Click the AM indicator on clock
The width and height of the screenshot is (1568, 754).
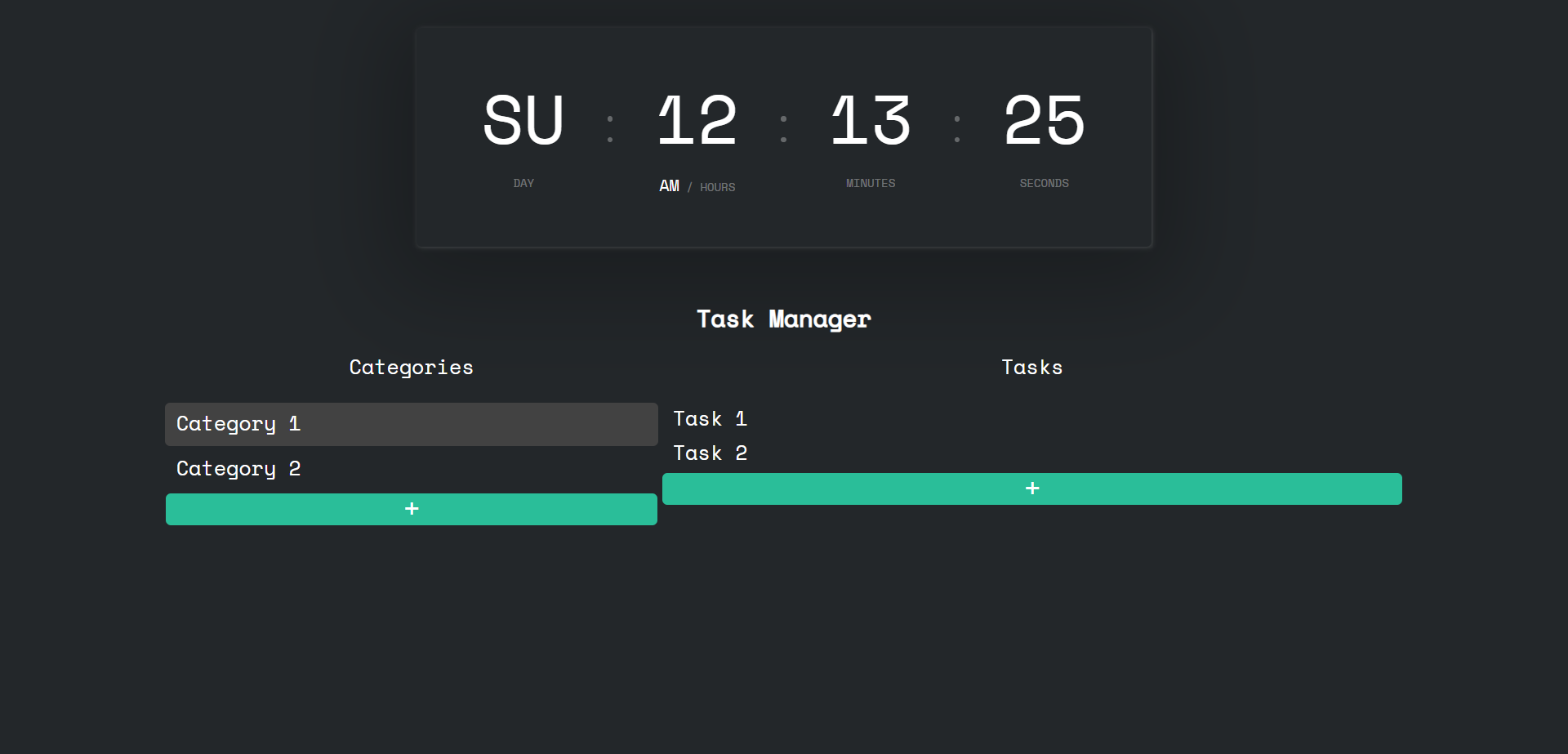point(669,186)
